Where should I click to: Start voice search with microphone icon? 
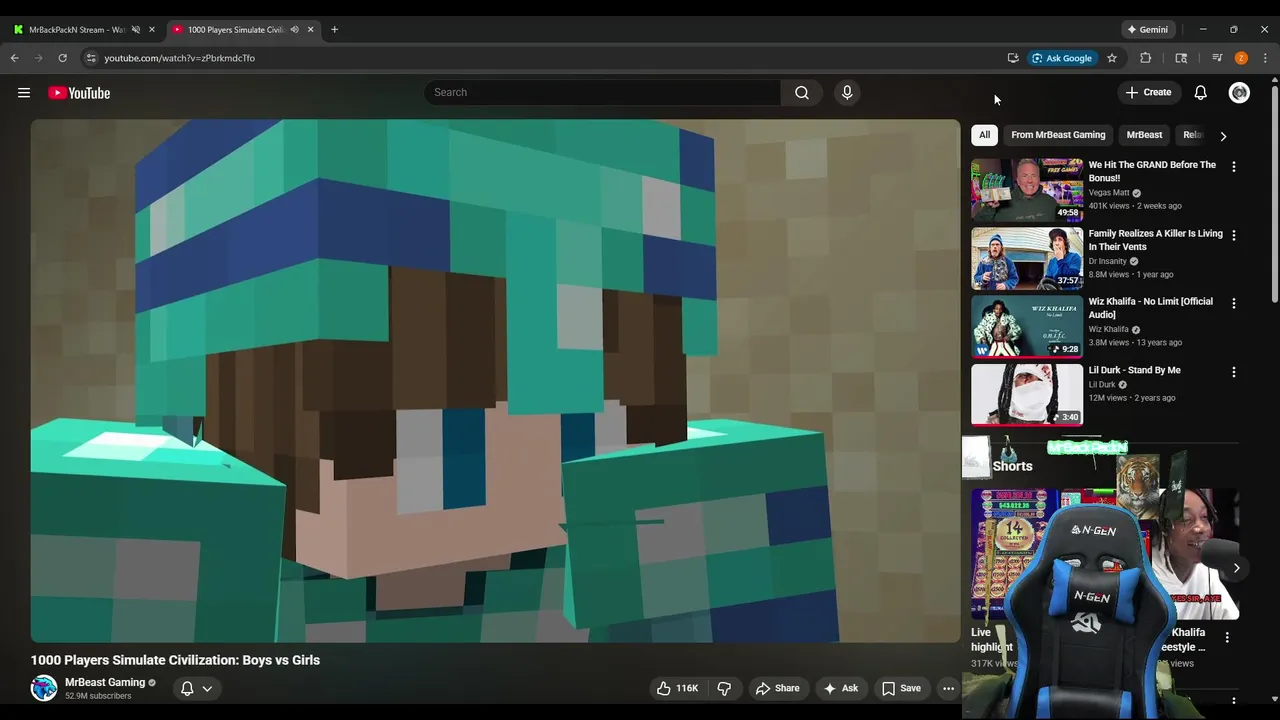847,93
